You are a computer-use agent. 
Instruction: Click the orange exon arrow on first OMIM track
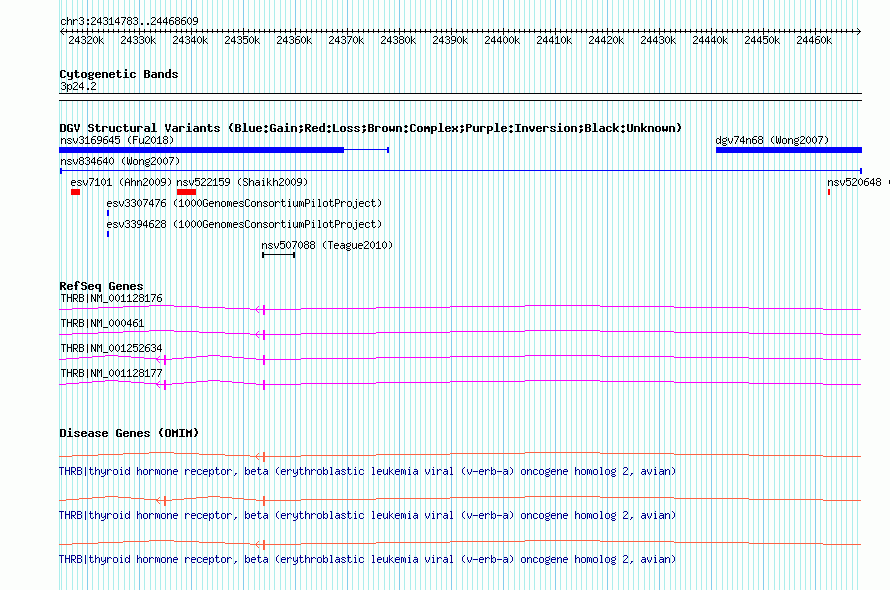pos(260,457)
